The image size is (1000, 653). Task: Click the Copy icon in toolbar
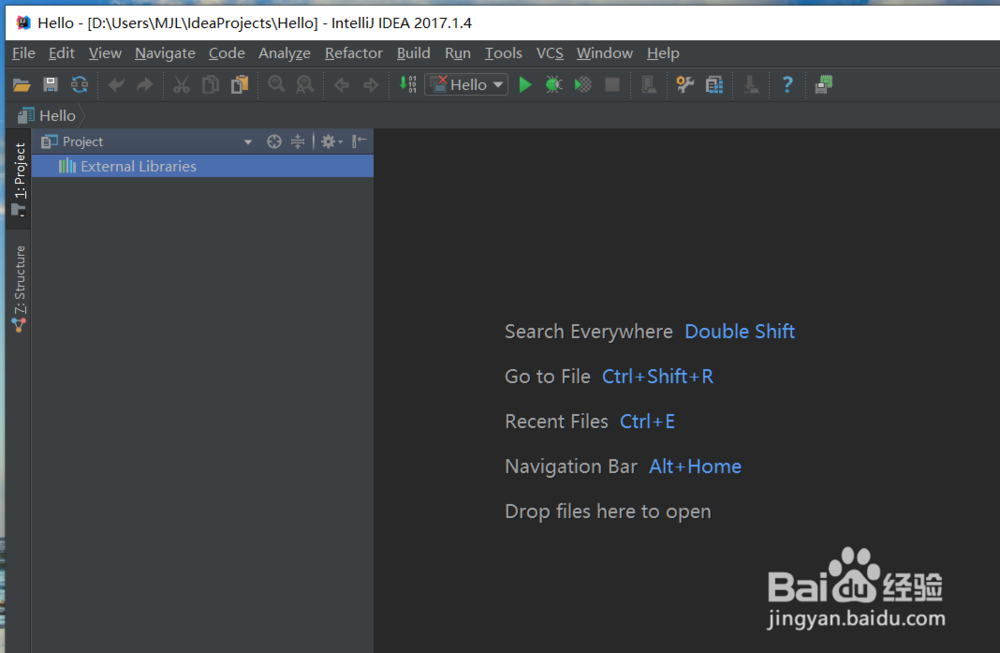210,85
